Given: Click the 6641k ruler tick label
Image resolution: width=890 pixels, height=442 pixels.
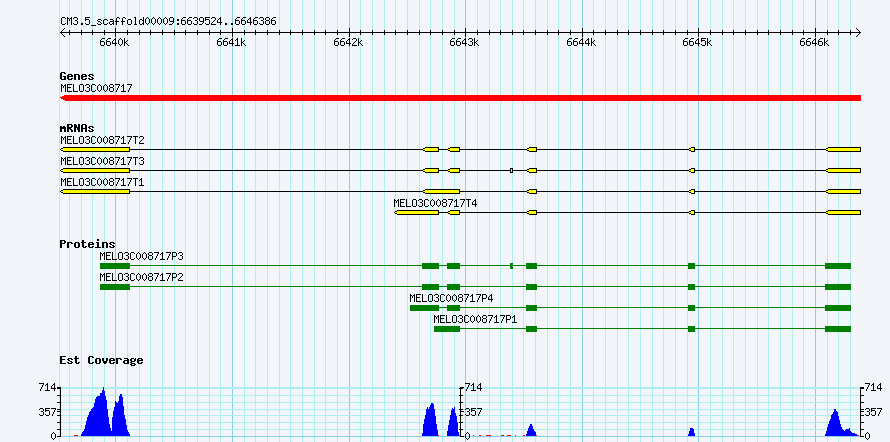Looking at the screenshot, I should pyautogui.click(x=232, y=43).
